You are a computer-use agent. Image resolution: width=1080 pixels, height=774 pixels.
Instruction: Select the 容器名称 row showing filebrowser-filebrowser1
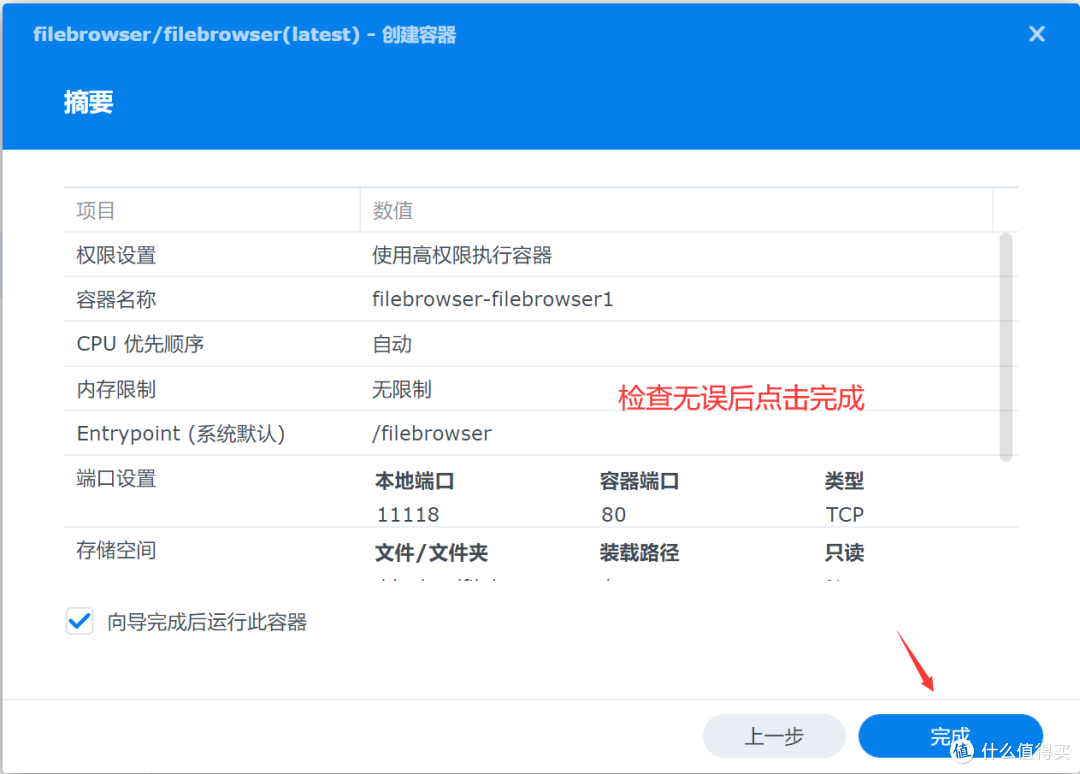(x=300, y=299)
